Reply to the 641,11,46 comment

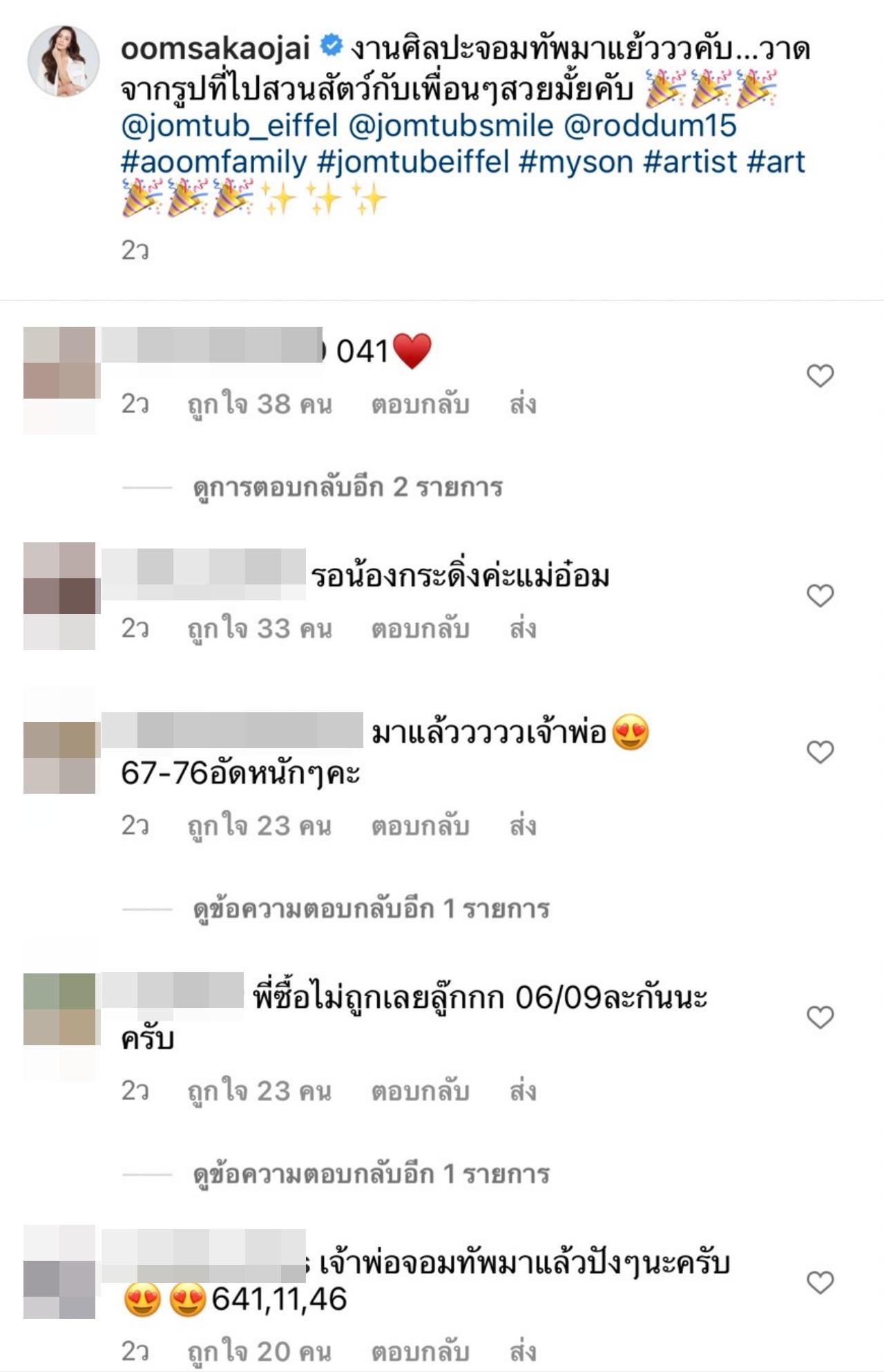pyautogui.click(x=421, y=1352)
